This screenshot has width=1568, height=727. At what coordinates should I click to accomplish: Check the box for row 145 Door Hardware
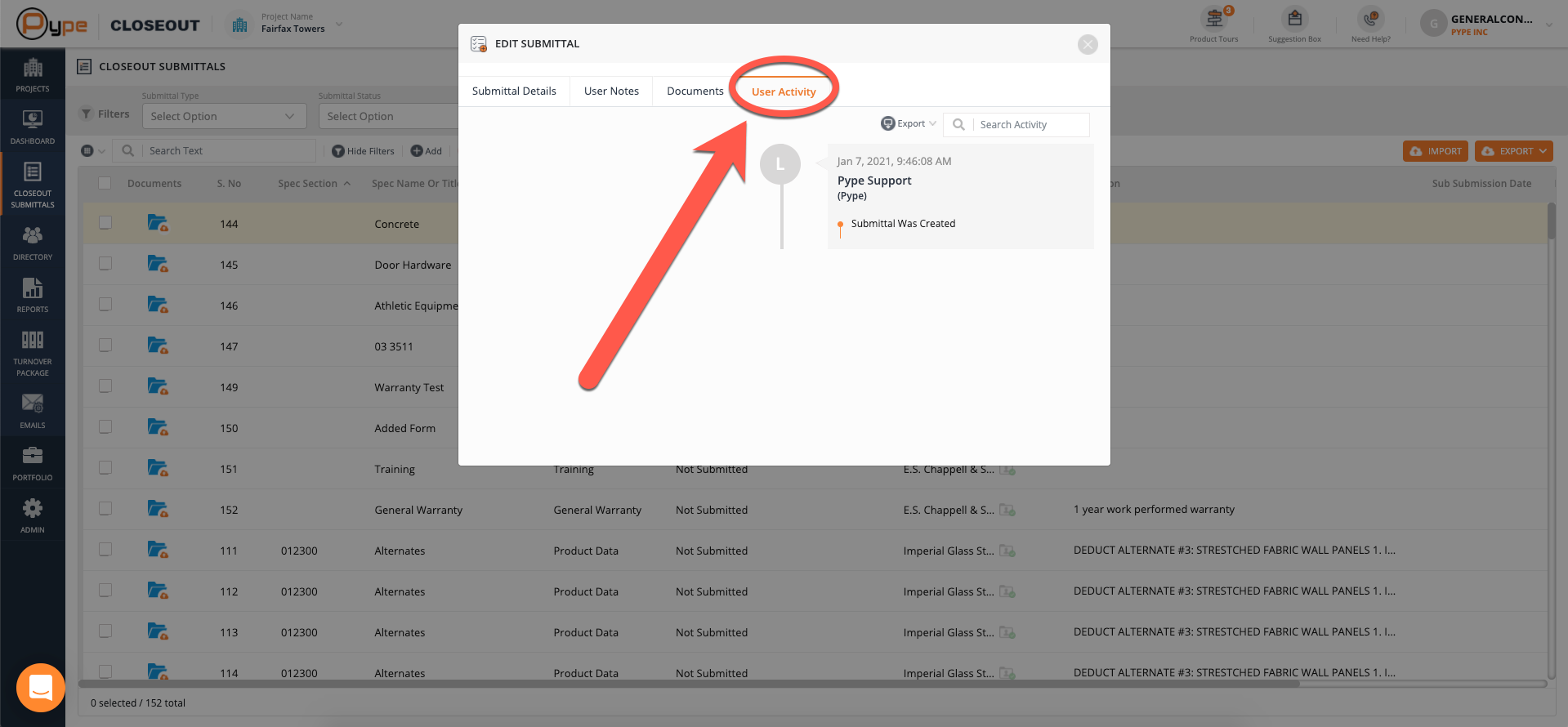pyautogui.click(x=105, y=263)
